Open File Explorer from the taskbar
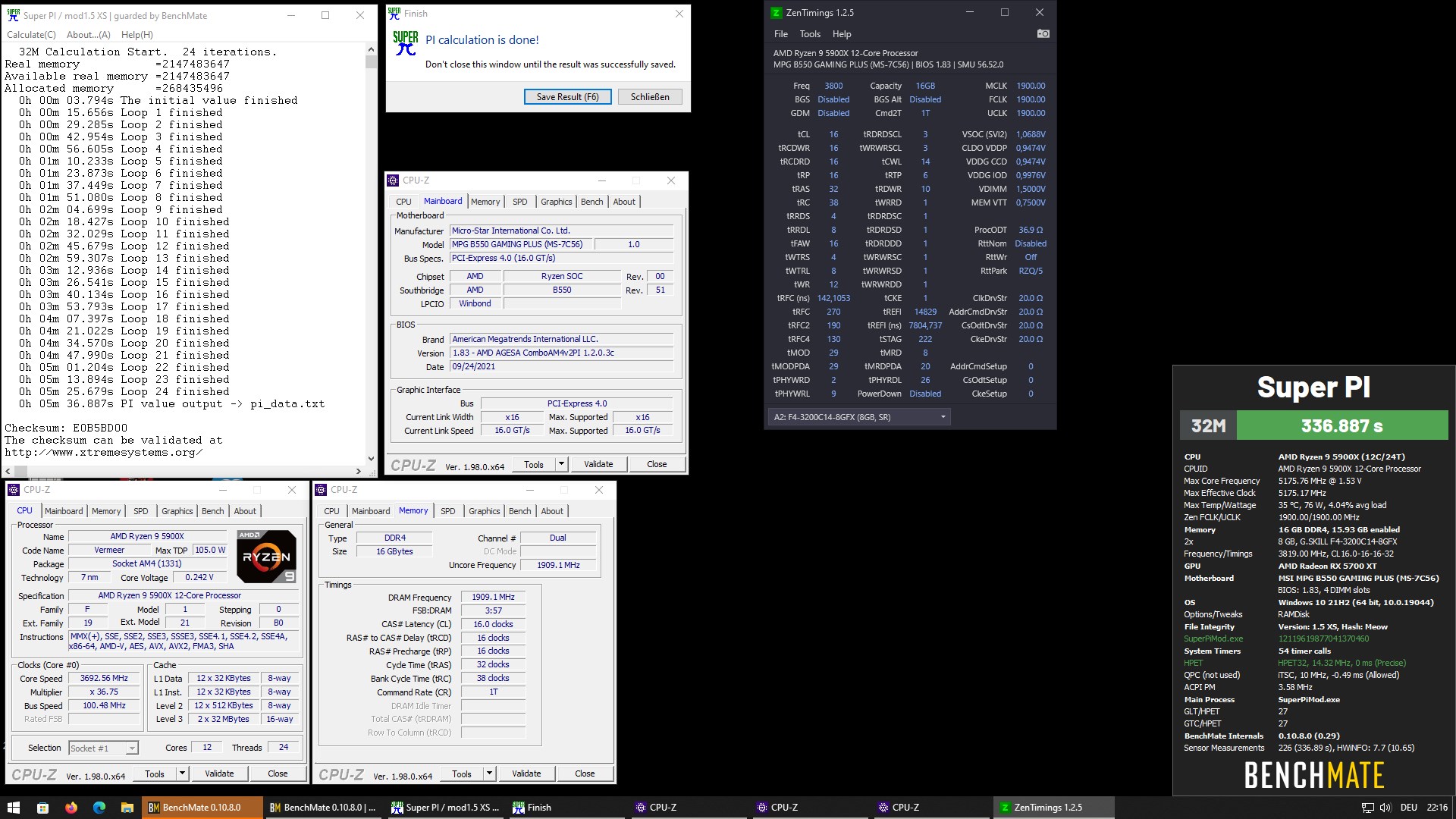 [x=127, y=808]
